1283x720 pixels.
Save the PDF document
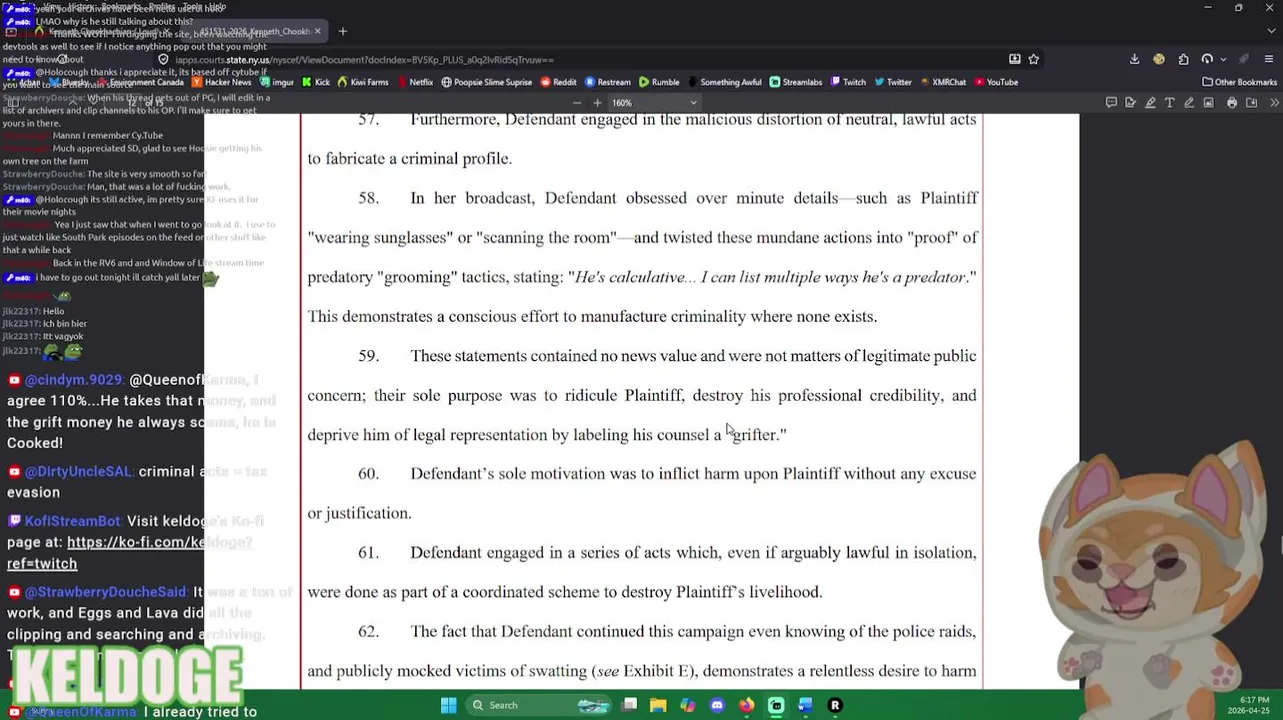1251,102
